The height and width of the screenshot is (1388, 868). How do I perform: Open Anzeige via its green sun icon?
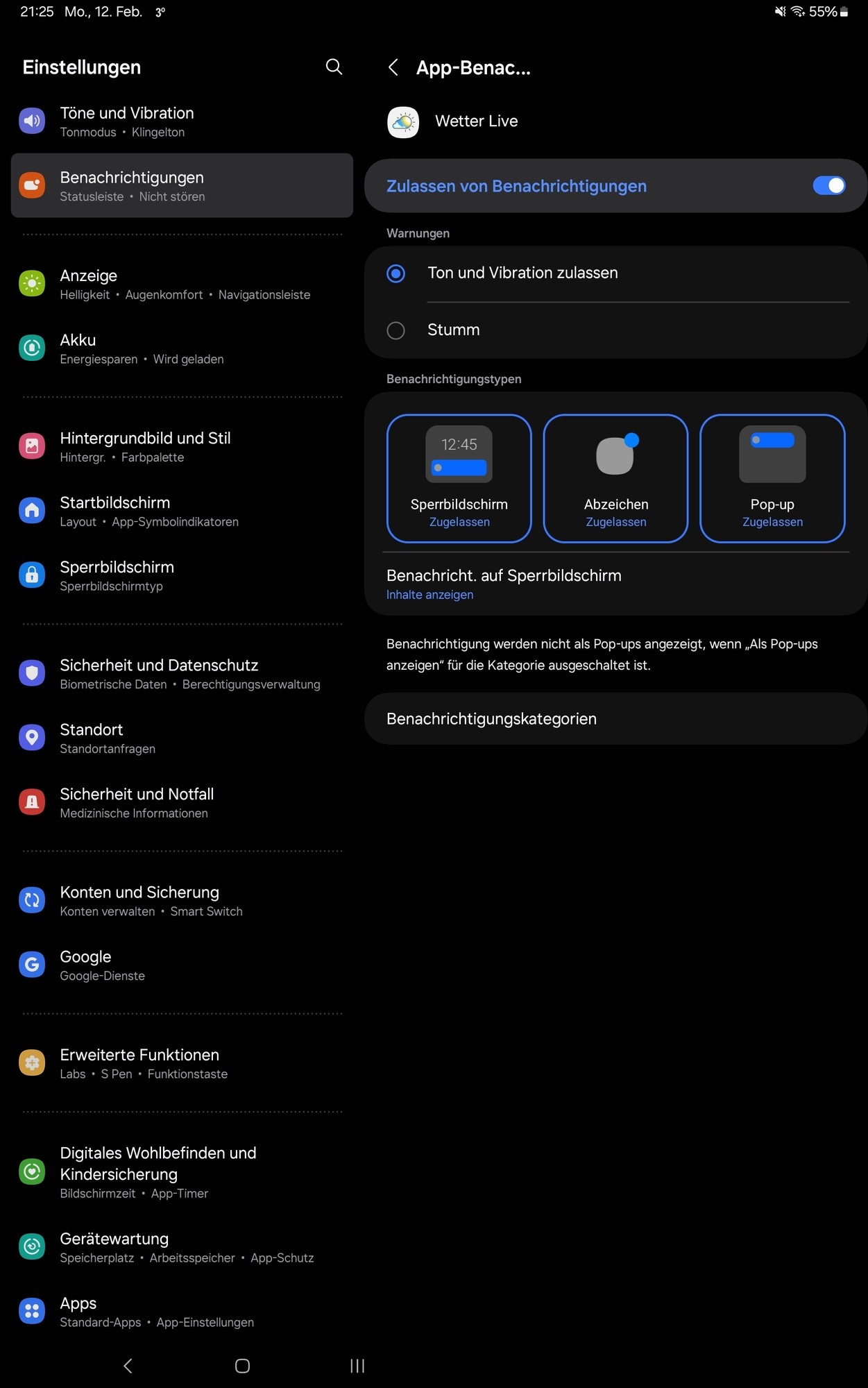32,284
